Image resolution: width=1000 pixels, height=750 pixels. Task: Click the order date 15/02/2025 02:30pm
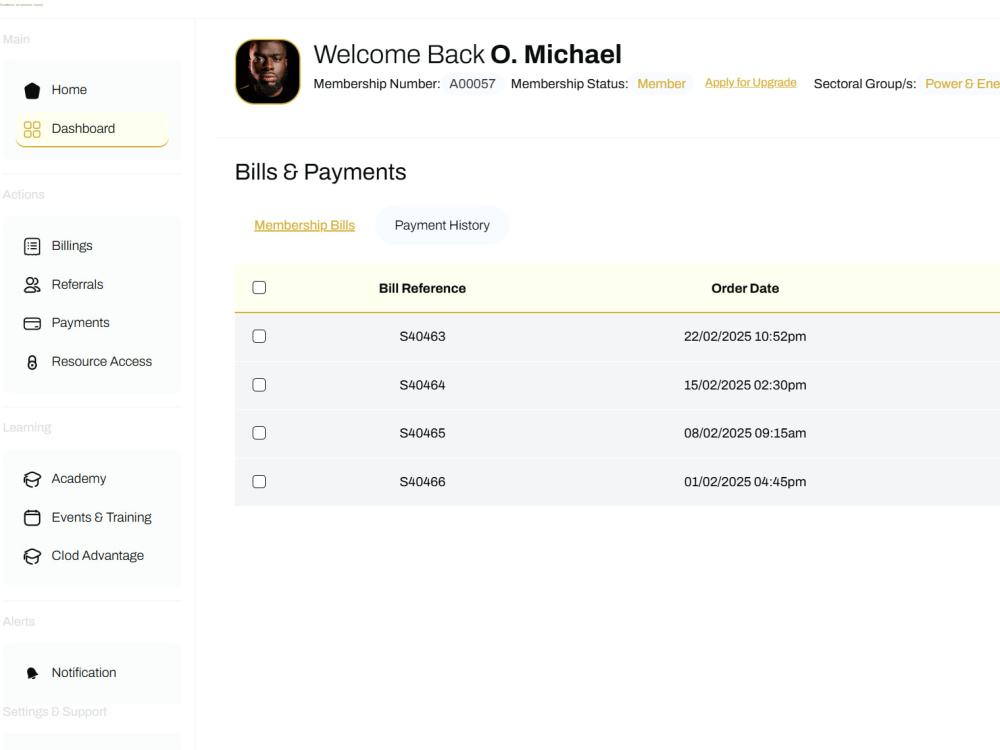745,385
